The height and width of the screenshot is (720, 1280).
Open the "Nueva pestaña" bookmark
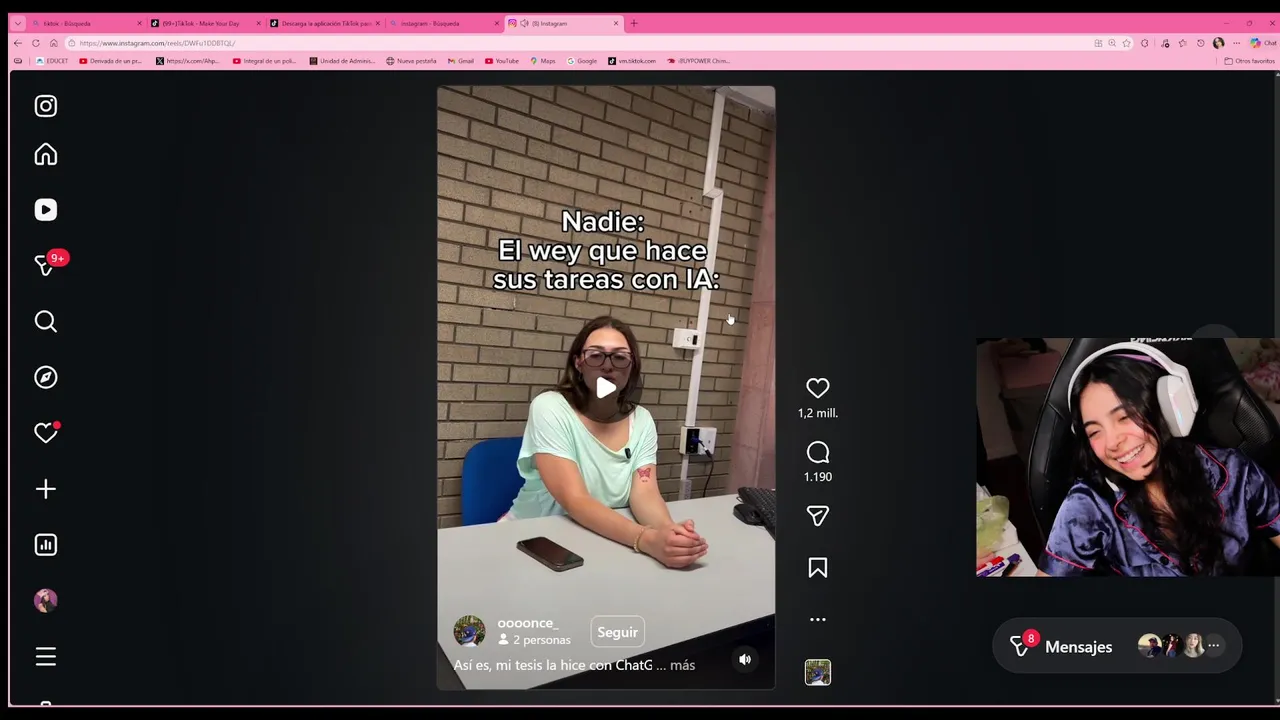coord(411,61)
